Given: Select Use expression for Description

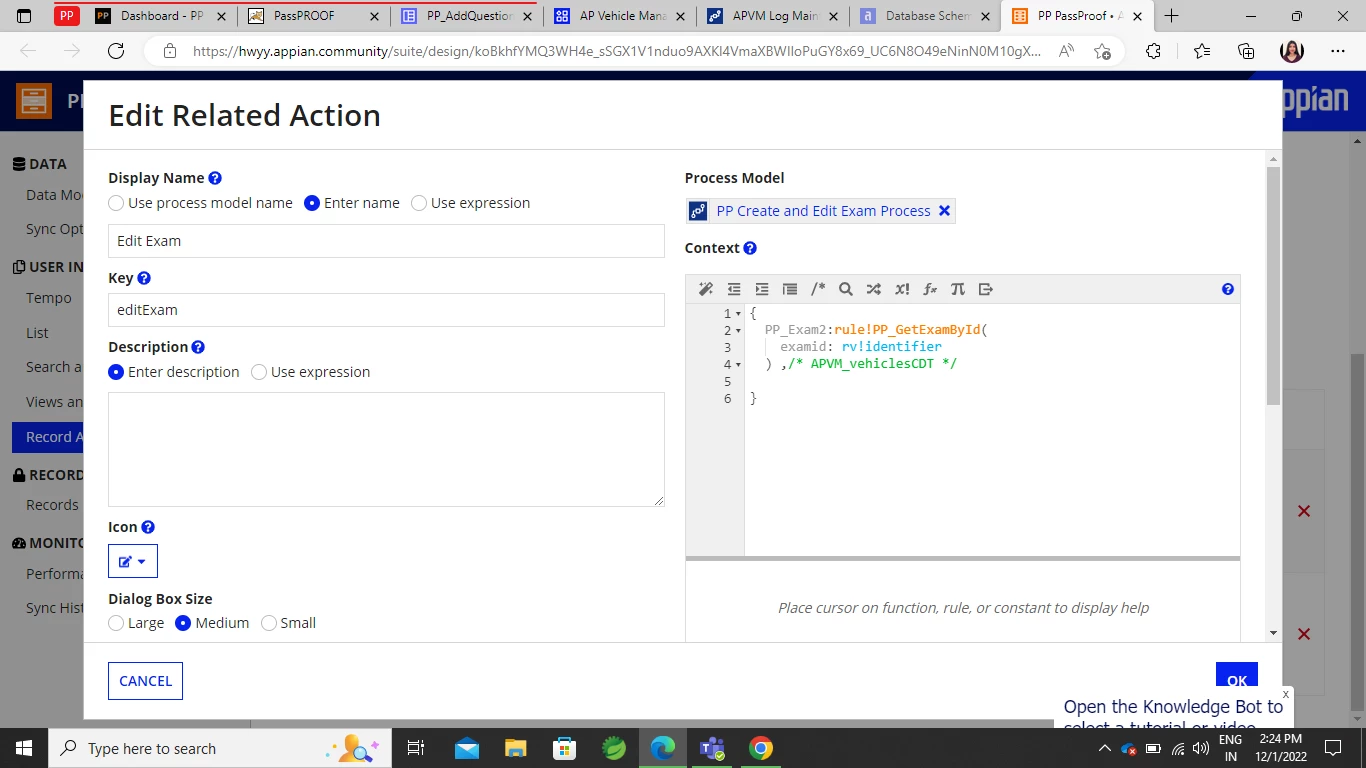Looking at the screenshot, I should pyautogui.click(x=259, y=372).
